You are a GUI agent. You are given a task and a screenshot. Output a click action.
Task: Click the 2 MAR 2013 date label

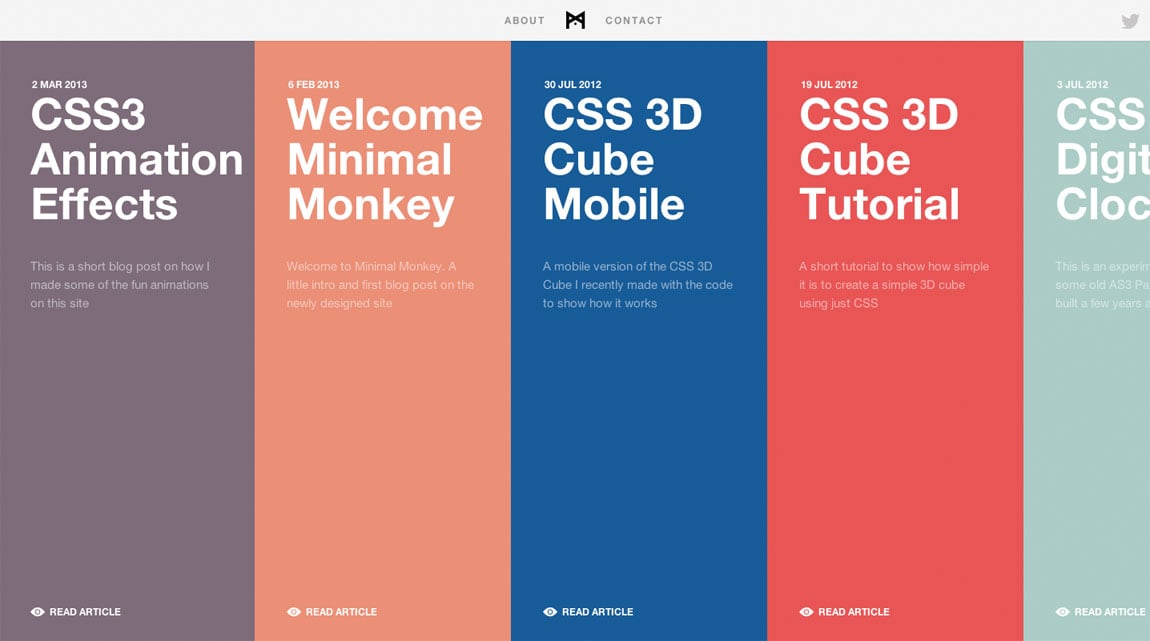[x=59, y=85]
